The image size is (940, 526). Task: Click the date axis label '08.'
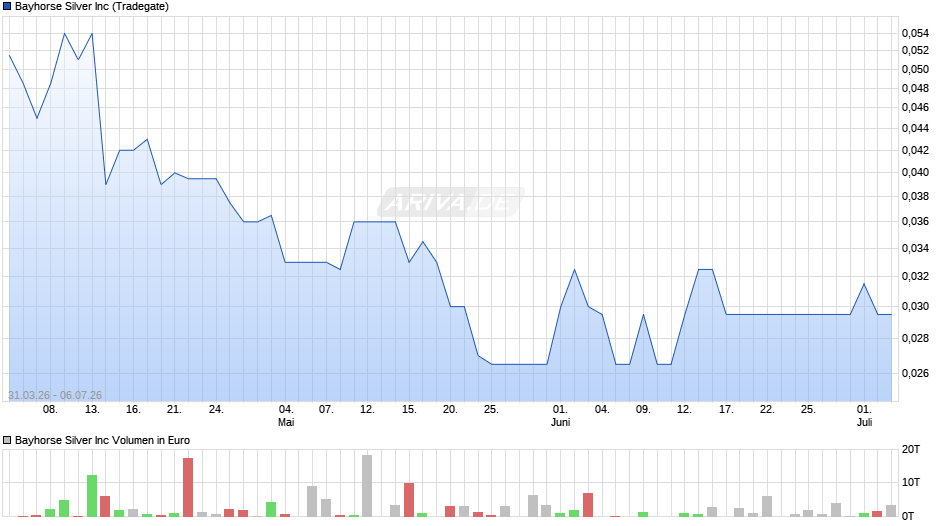[50, 410]
